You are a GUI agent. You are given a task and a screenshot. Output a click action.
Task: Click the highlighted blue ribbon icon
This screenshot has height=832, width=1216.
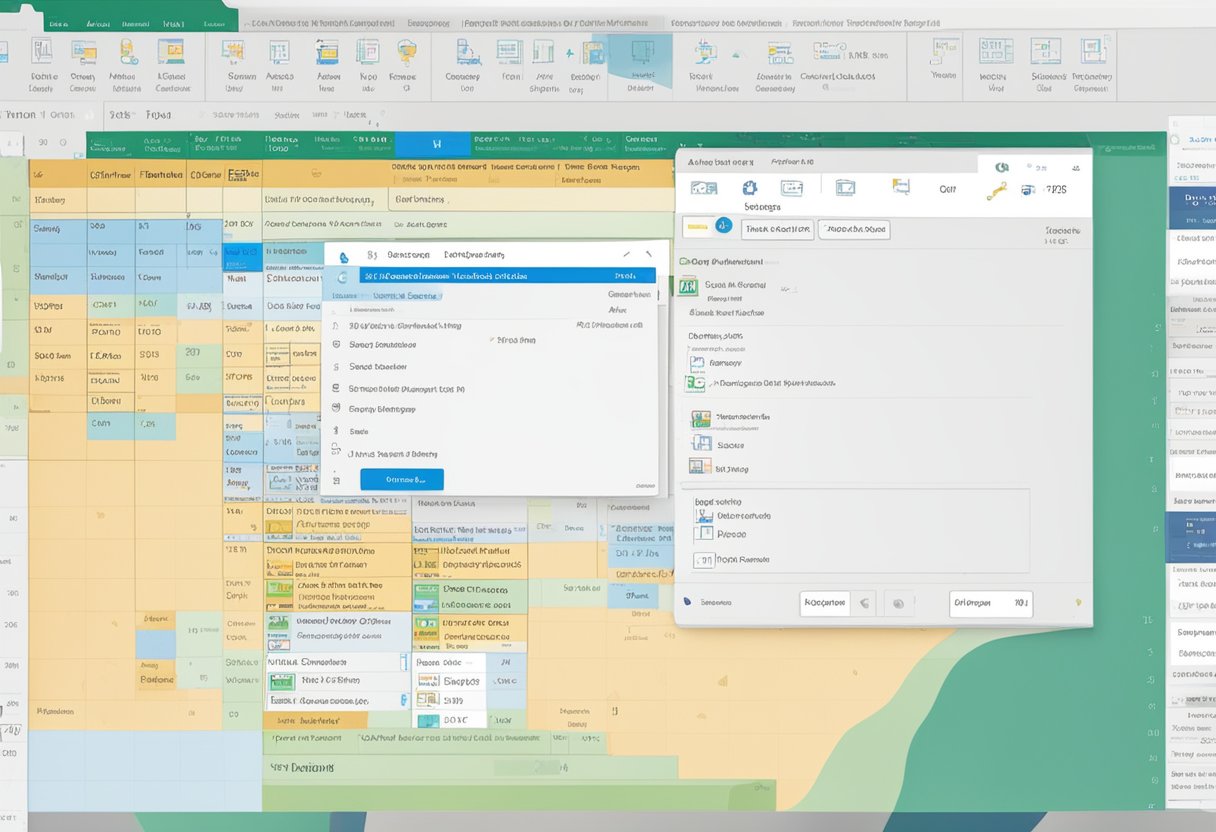640,58
